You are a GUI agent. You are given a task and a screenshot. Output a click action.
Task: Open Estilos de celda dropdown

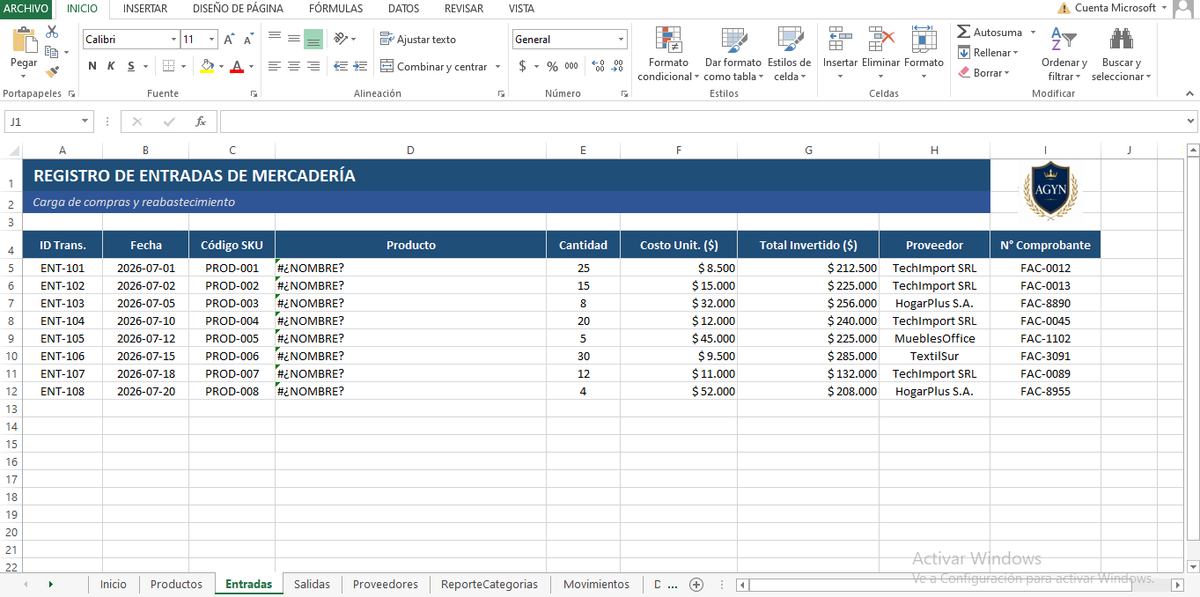click(x=789, y=54)
